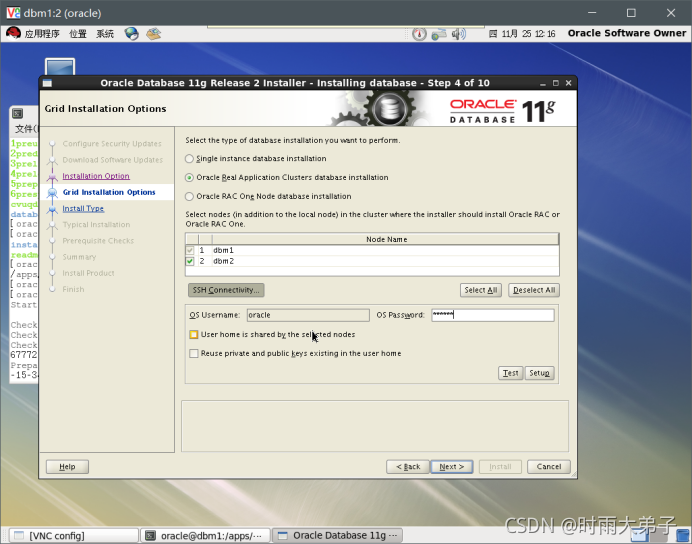The height and width of the screenshot is (544, 692).
Task: Click the date and time in top panel
Action: click(x=522, y=34)
